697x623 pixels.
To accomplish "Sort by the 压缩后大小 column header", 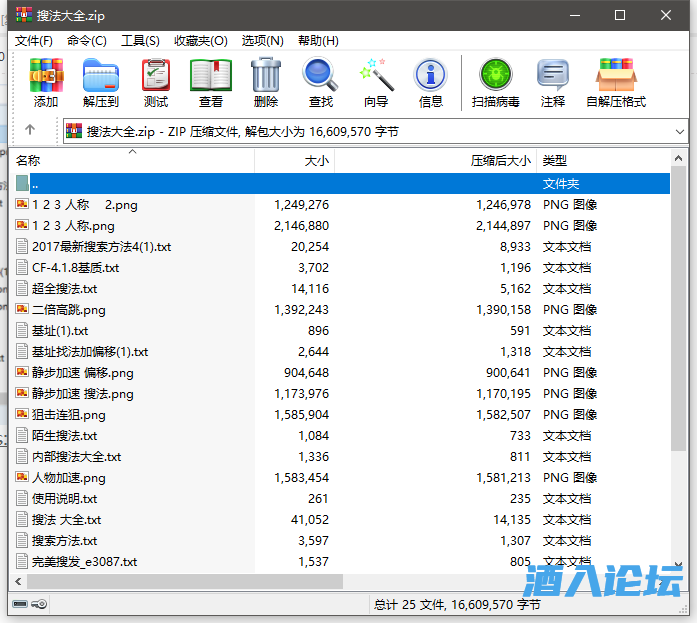I will click(x=500, y=161).
